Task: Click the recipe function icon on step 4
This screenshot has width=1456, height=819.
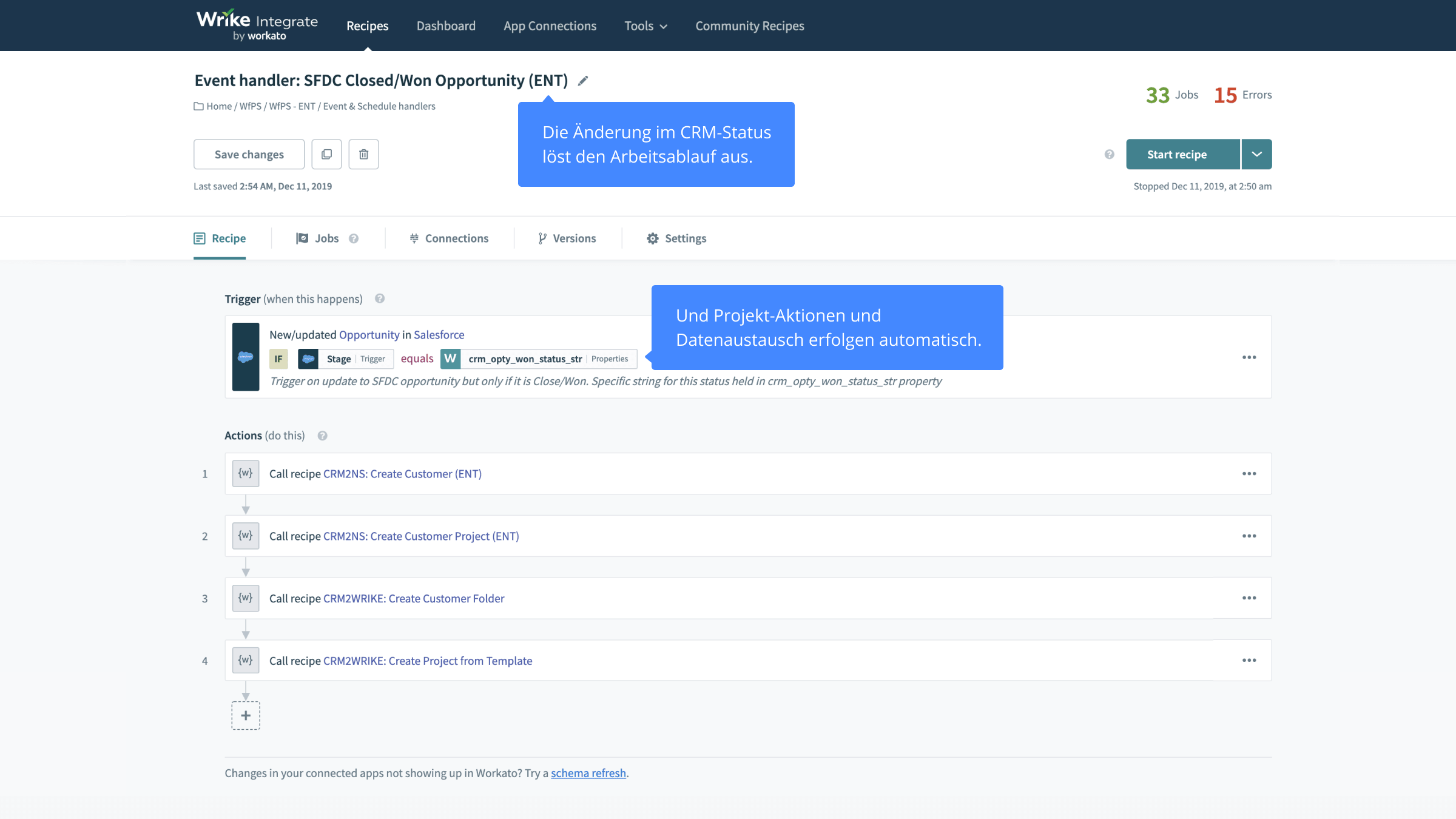Action: (246, 661)
